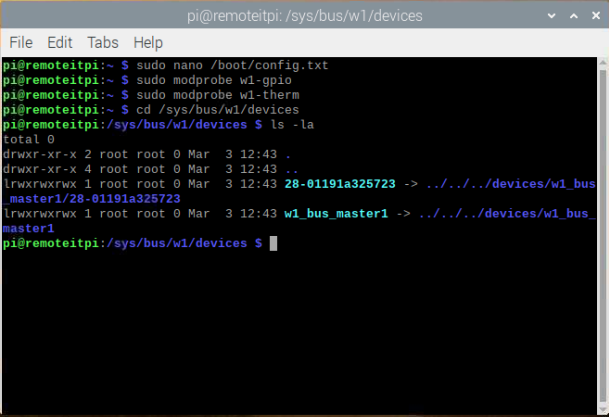
Task: Click the 'sudo modprobe w1-therm' command
Action: pyautogui.click(x=207, y=95)
